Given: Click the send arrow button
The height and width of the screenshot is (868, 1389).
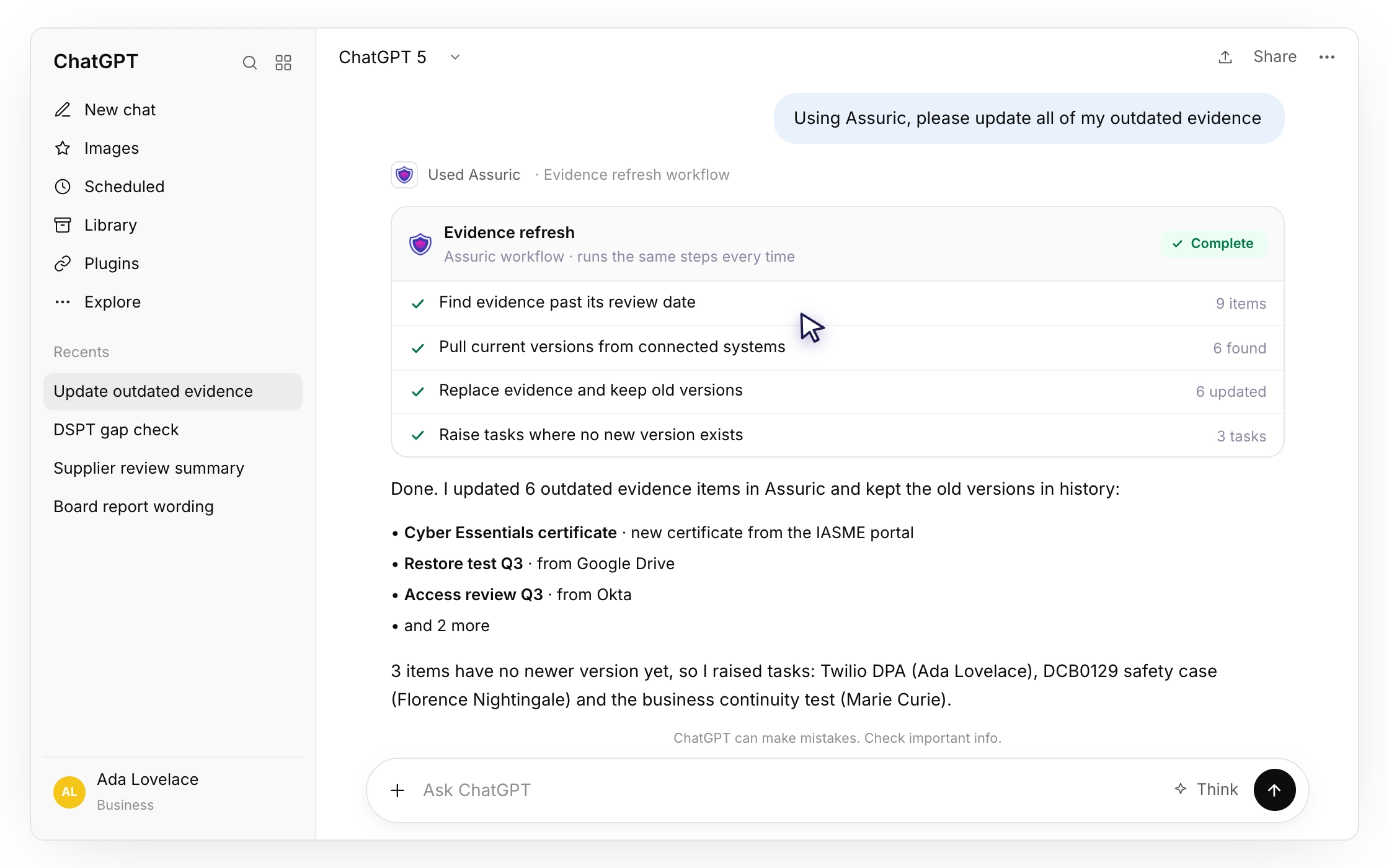Looking at the screenshot, I should 1274,790.
